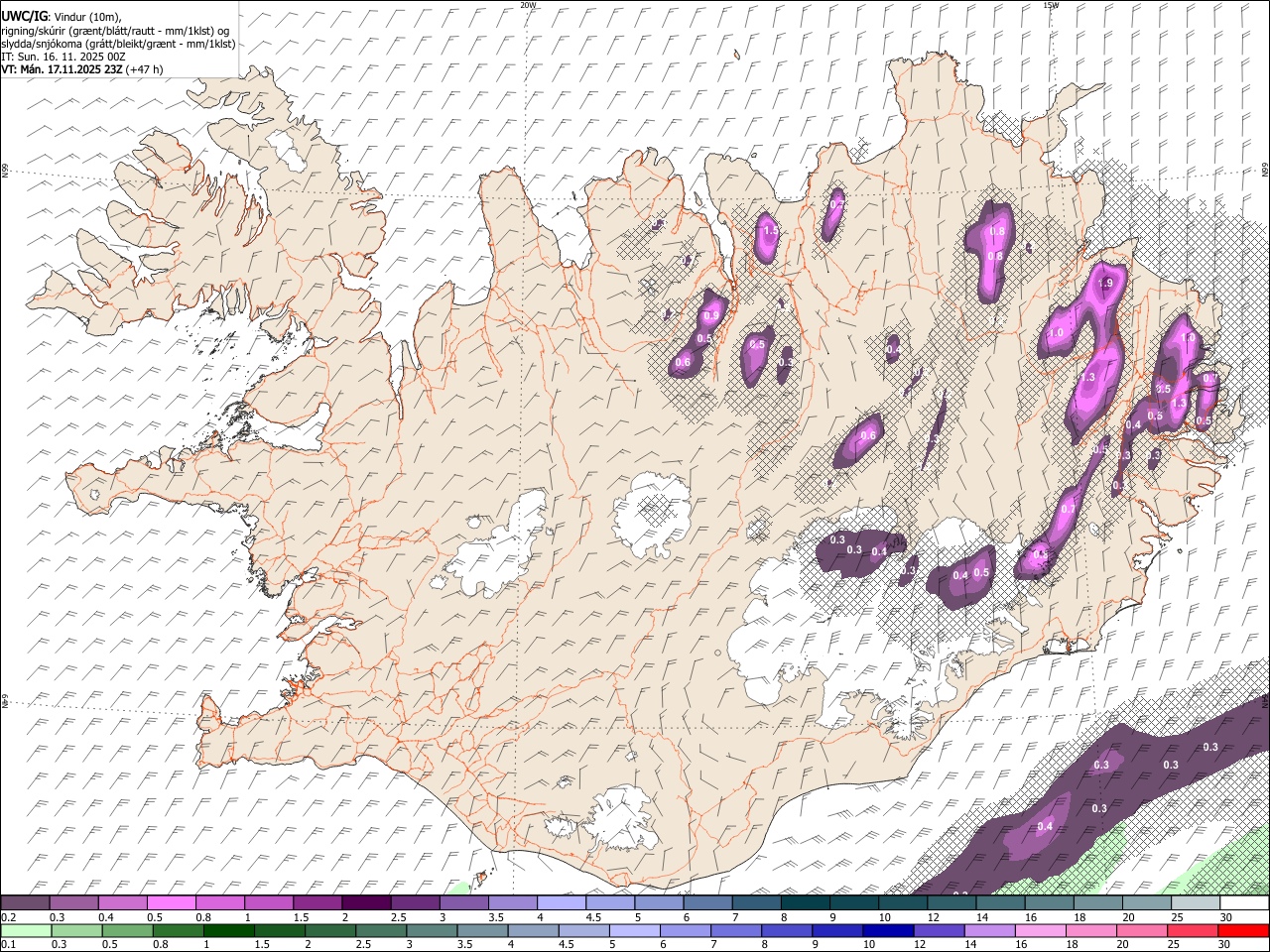Pick the dark teal upper swatch labeled 8

806,902
